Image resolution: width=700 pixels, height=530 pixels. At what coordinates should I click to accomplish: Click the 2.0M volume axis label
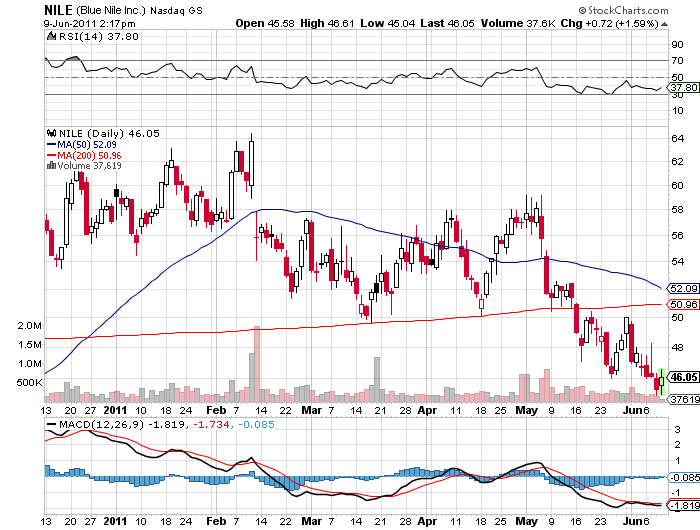pyautogui.click(x=29, y=326)
